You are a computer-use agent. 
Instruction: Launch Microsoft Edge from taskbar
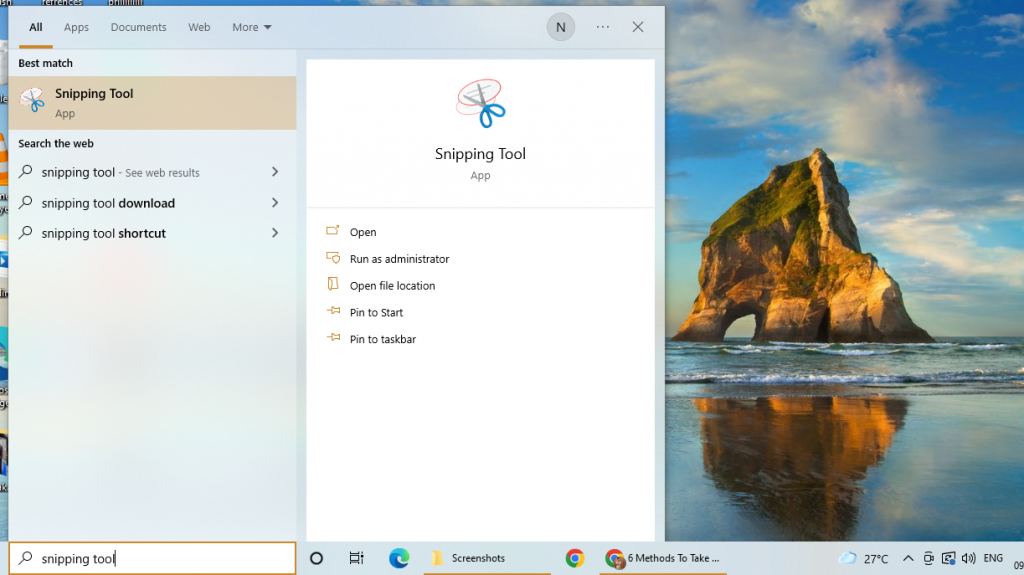point(398,558)
